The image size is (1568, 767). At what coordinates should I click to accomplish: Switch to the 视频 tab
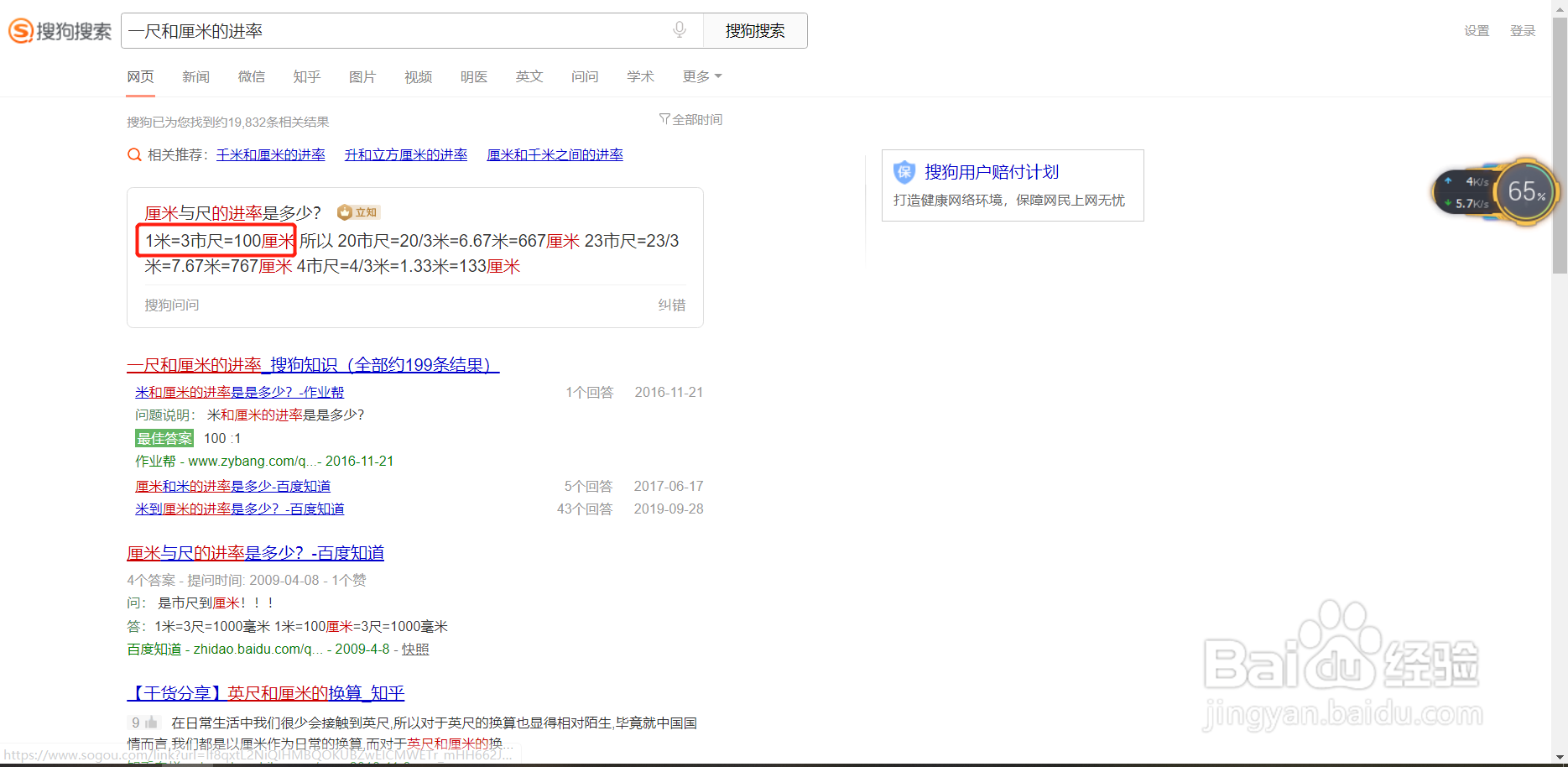pos(418,76)
